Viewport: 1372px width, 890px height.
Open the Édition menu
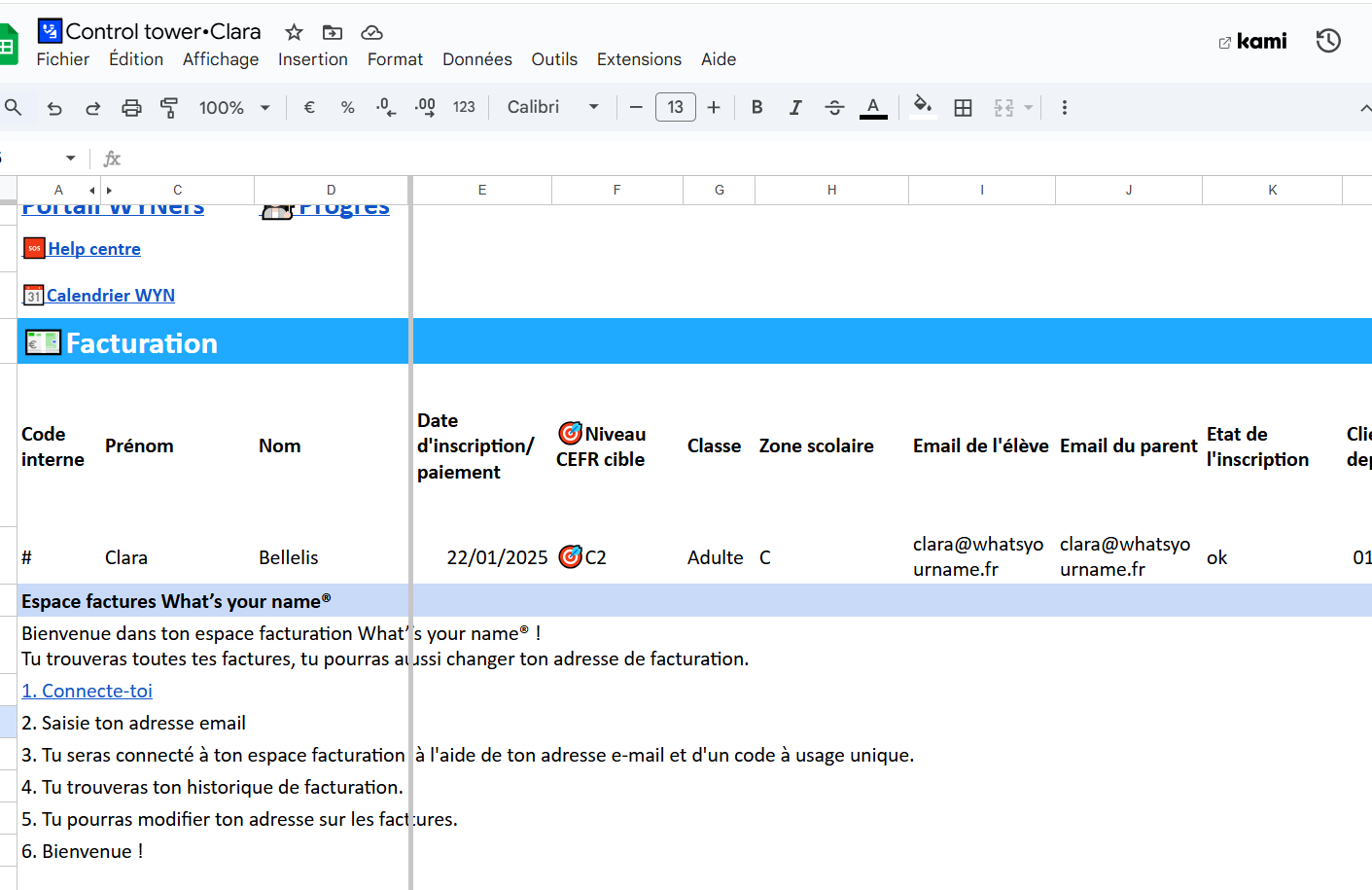tap(136, 59)
